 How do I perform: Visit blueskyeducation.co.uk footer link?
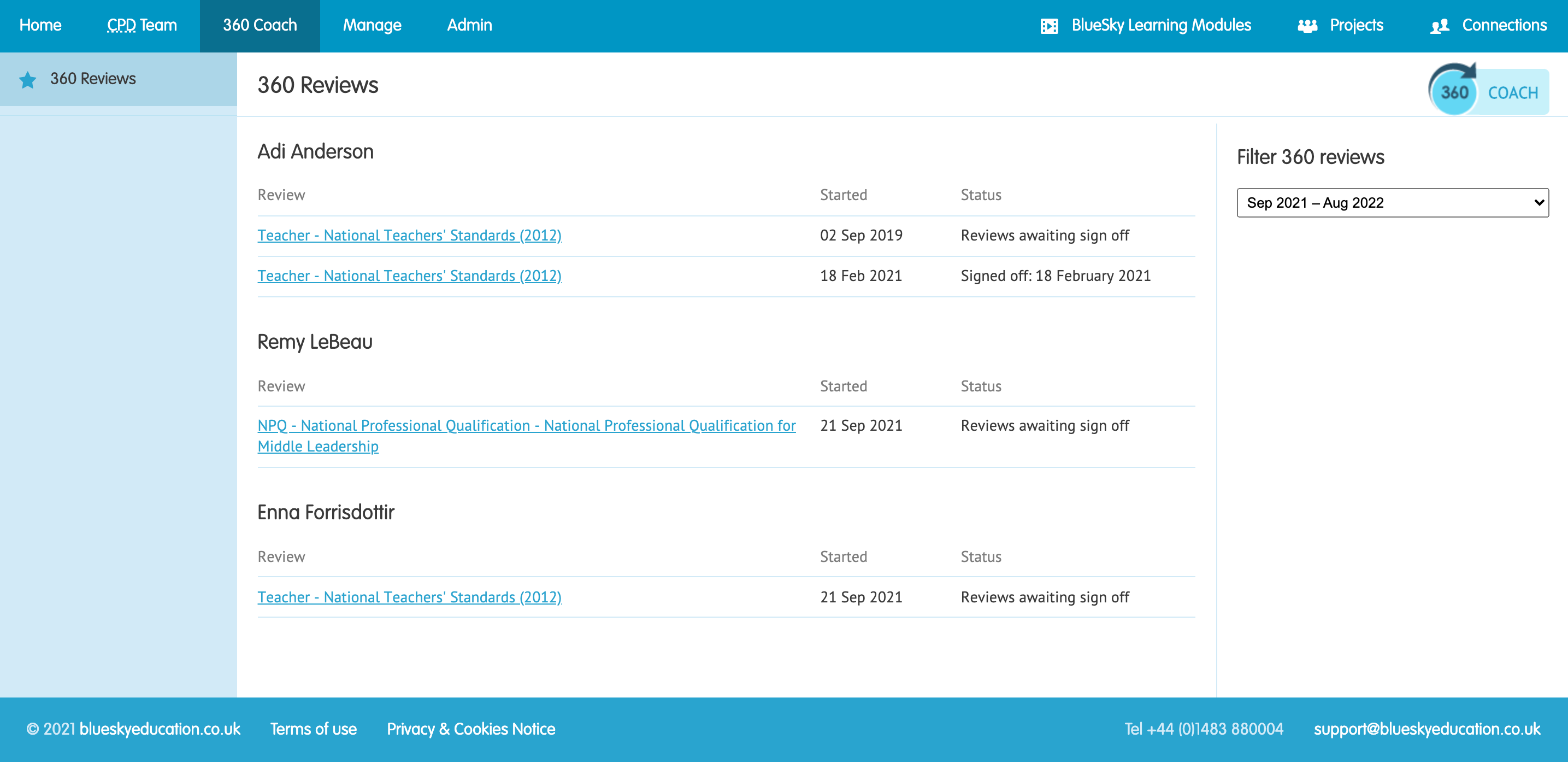coord(160,729)
